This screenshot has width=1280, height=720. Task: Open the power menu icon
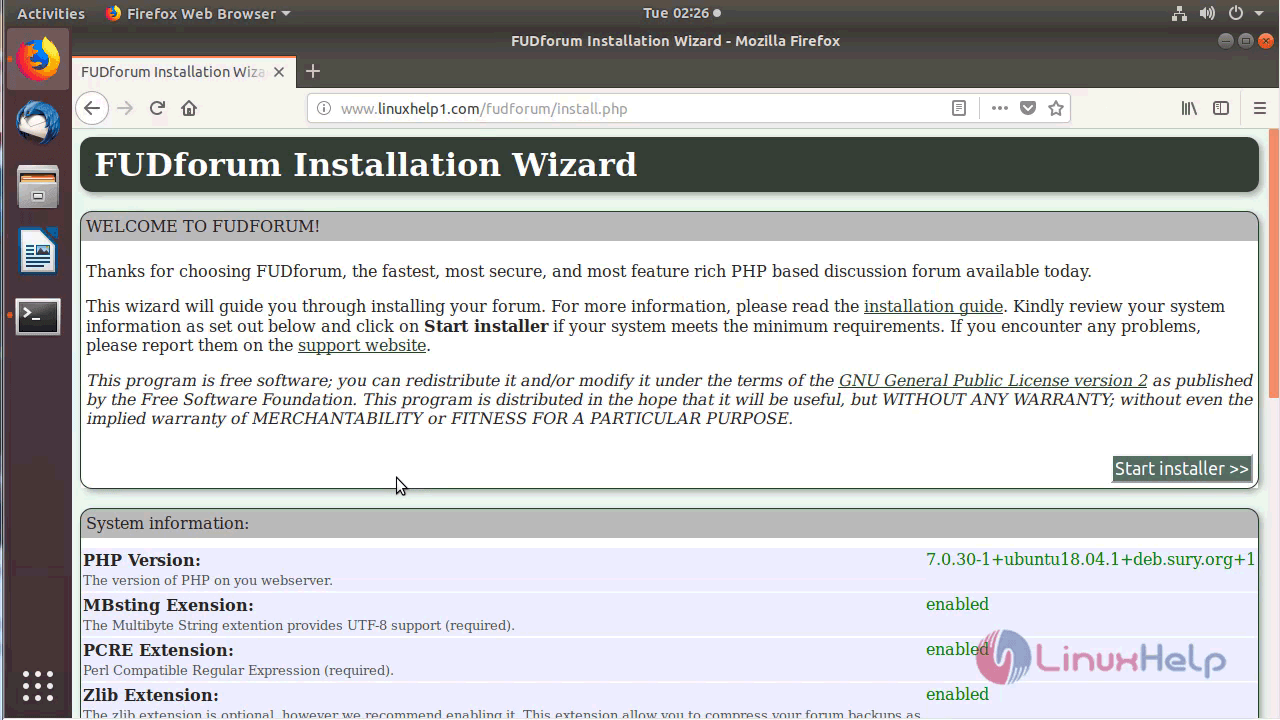(1236, 13)
